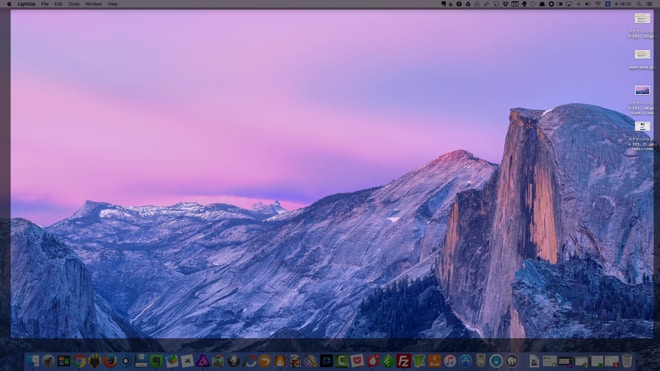Launch Firefox from the Dock

110,361
